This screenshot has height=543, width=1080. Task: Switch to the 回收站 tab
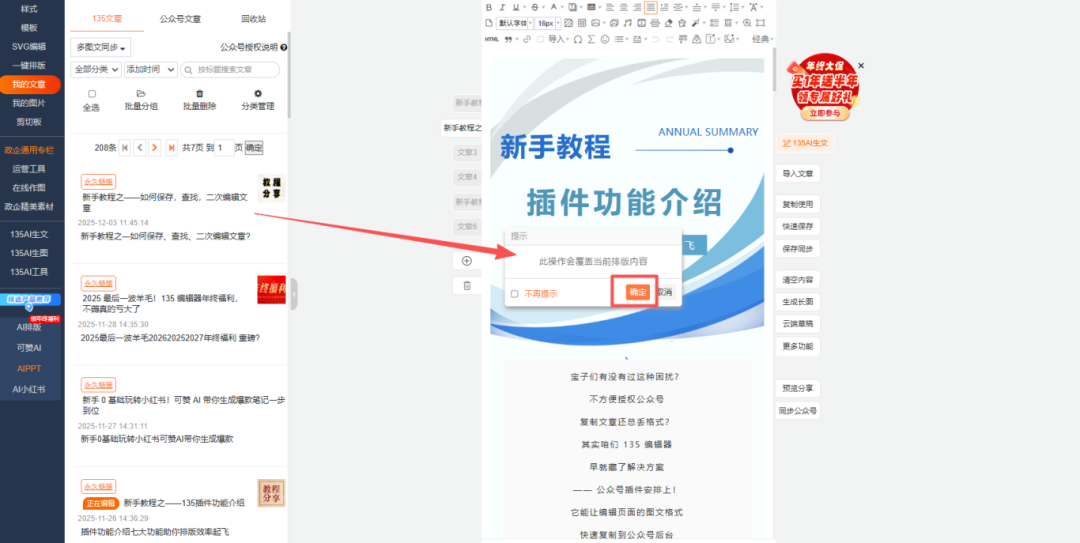tap(253, 19)
